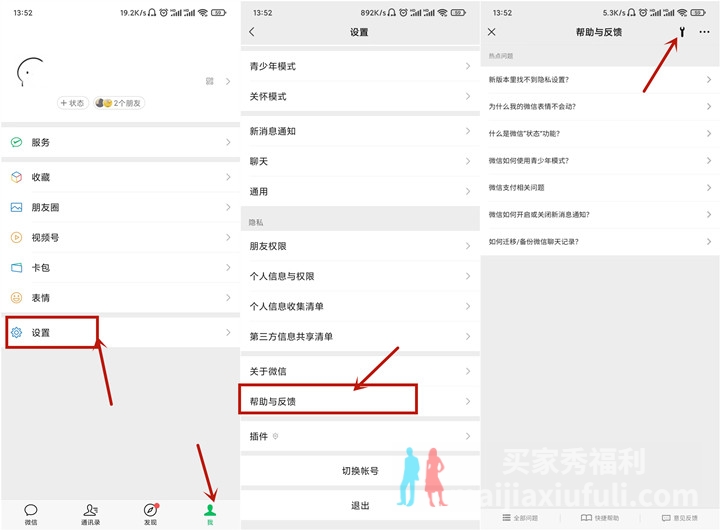The image size is (720, 530).
Task: Open 关于微信 row
Action: [x=360, y=371]
